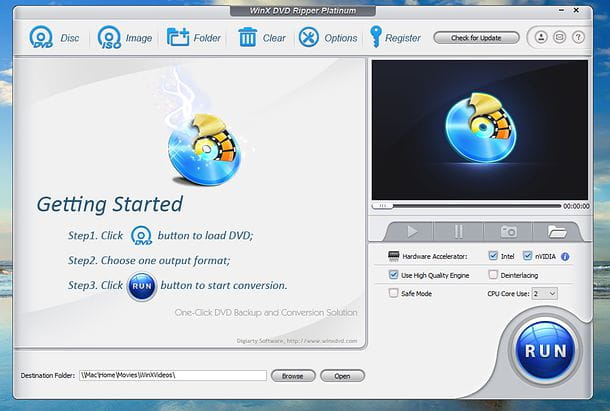Click the big blue RUN button
This screenshot has width=610, height=411.
[x=545, y=350]
